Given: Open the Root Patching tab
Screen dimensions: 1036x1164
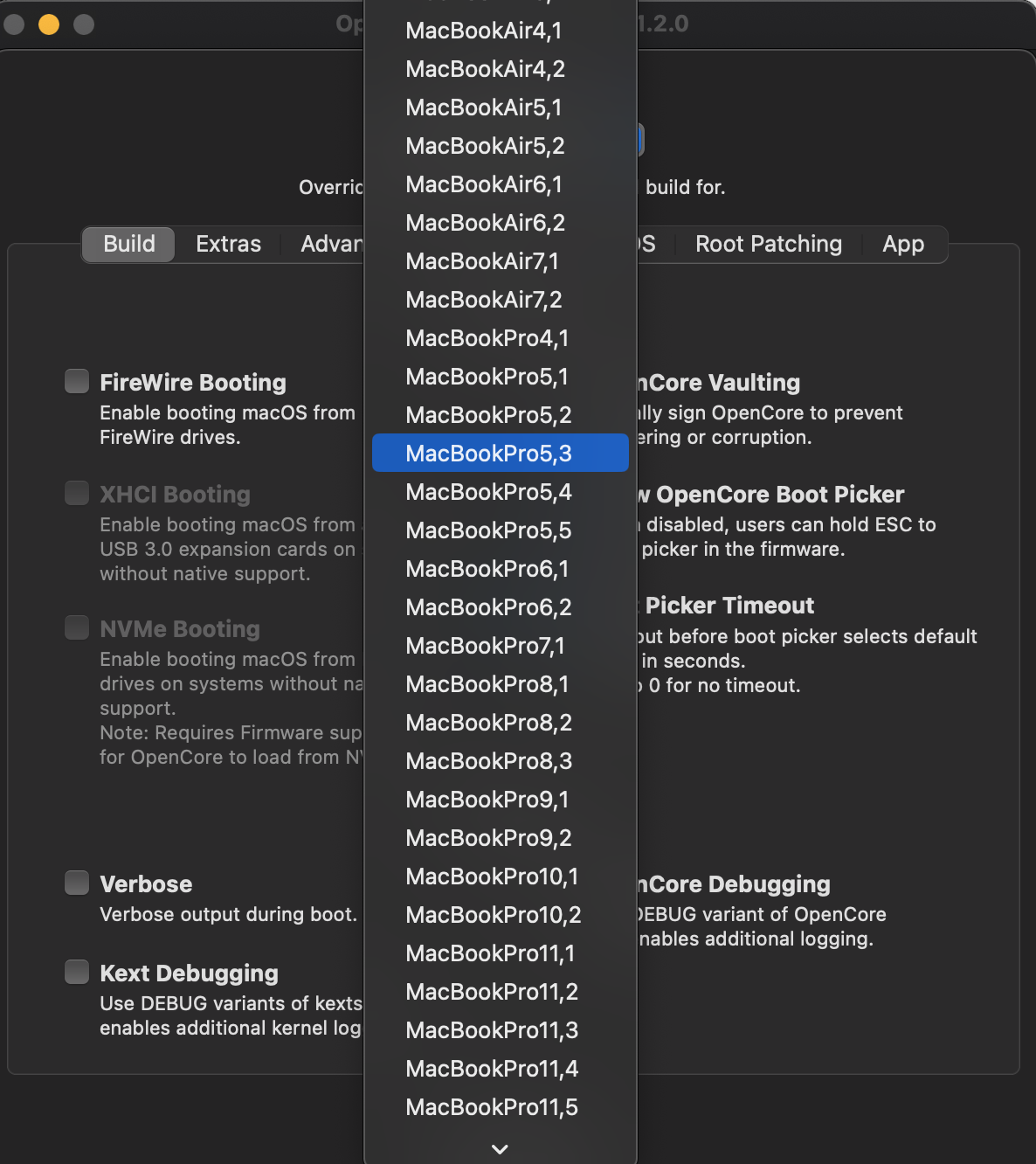Looking at the screenshot, I should [x=768, y=244].
